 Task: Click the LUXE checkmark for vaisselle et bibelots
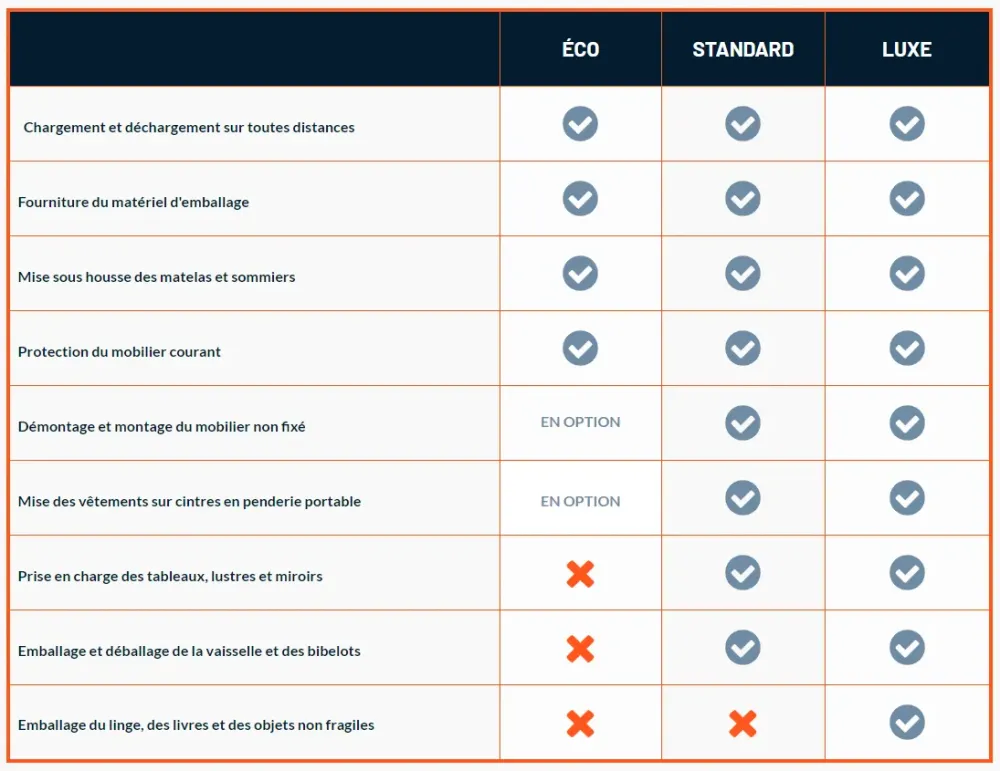(907, 647)
